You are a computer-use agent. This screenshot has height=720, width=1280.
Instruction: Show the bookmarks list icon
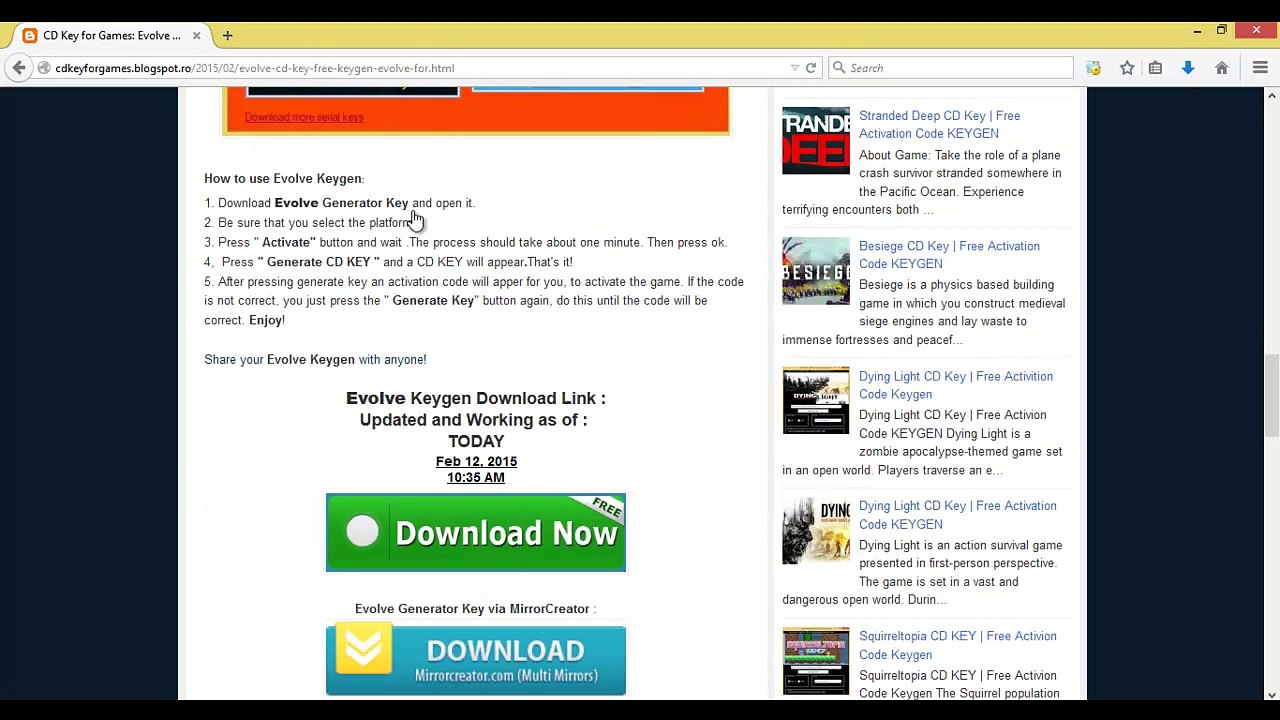click(x=1155, y=68)
